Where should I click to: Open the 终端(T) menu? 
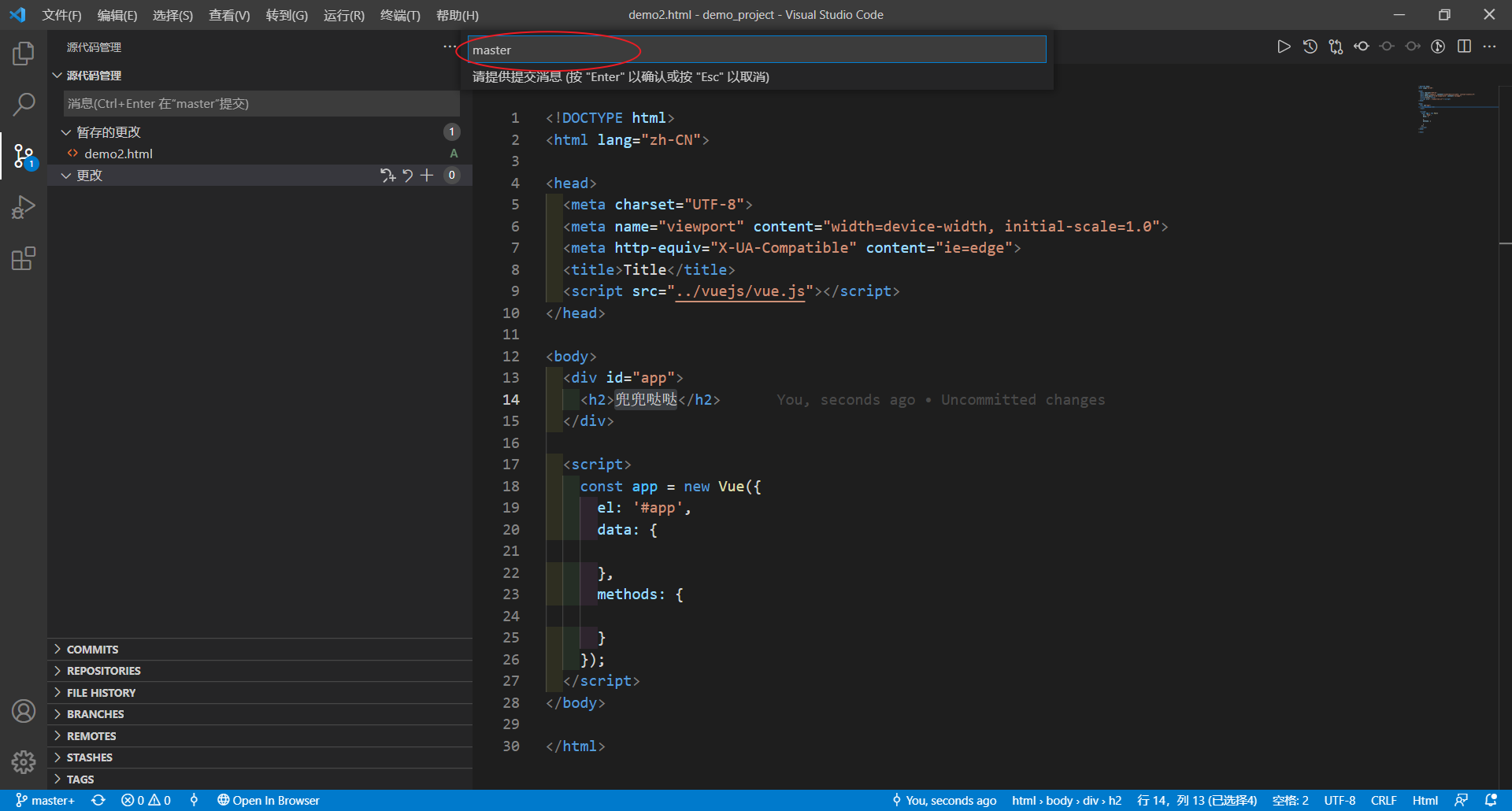[x=400, y=15]
